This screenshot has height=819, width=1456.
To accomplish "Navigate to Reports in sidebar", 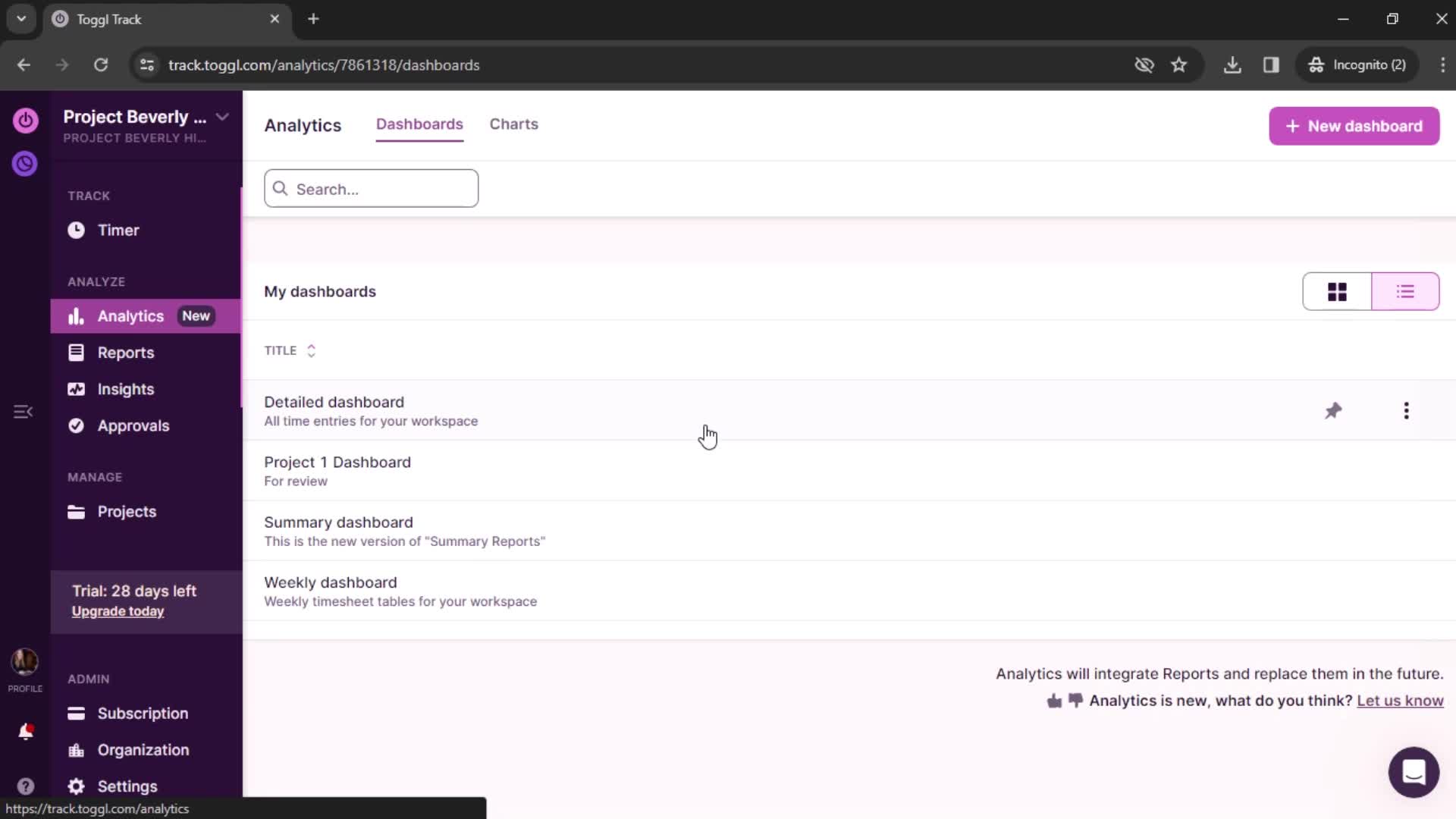I will (126, 352).
